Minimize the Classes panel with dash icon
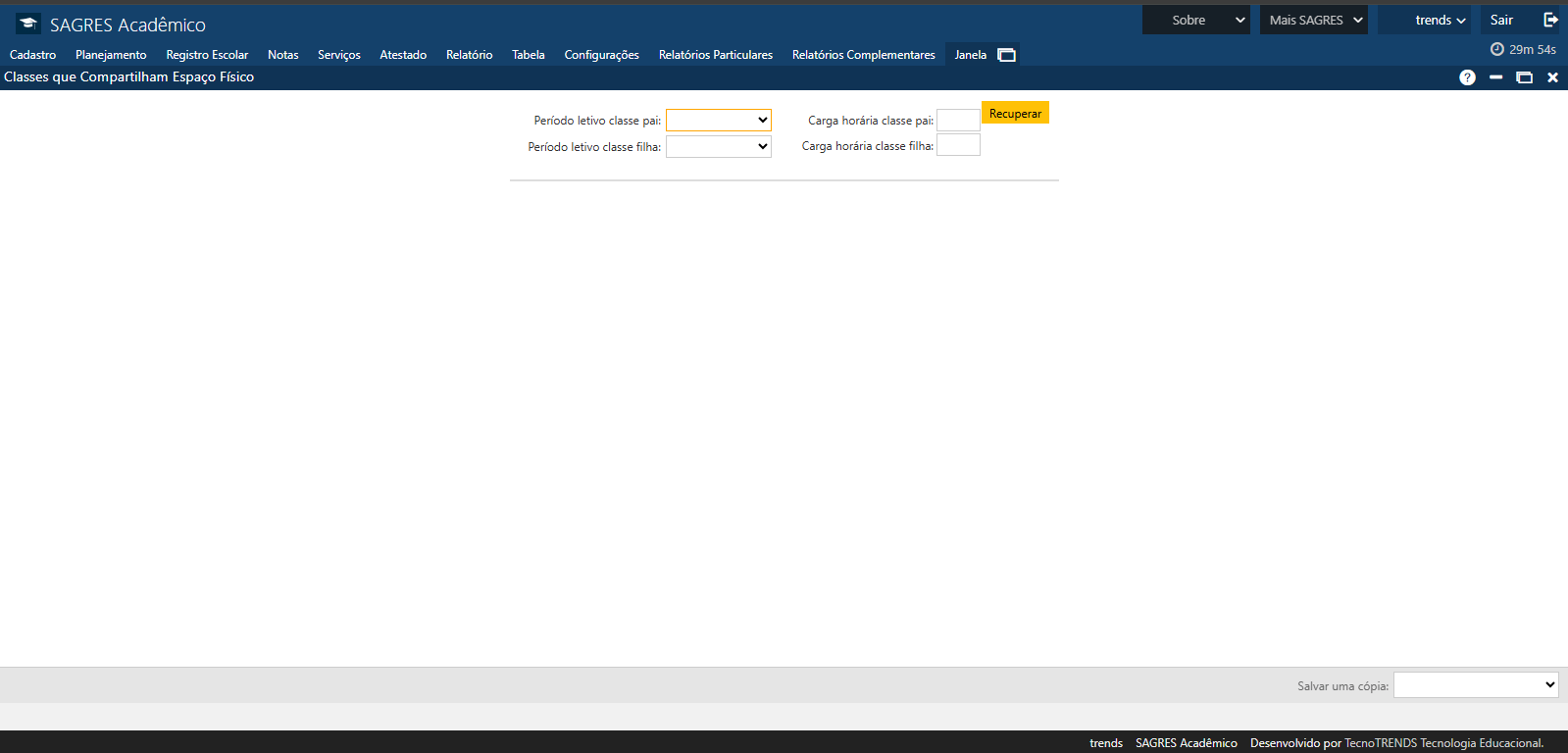The height and width of the screenshot is (753, 1568). [x=1495, y=77]
